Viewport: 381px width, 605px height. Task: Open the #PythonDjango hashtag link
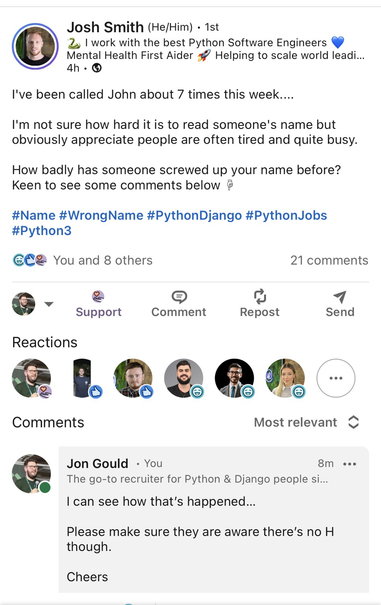tap(194, 215)
